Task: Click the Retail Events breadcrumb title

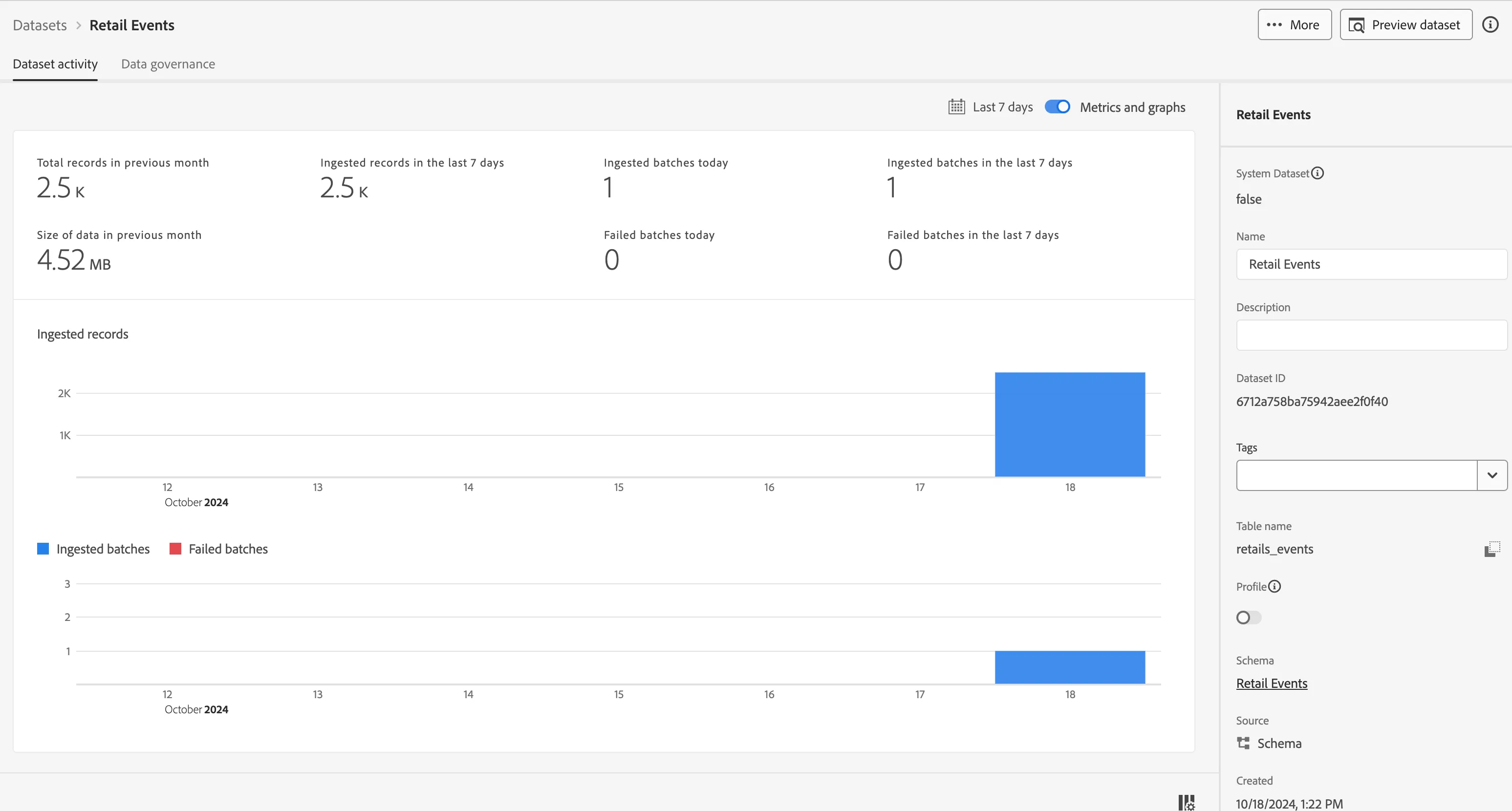Action: pyautogui.click(x=132, y=25)
